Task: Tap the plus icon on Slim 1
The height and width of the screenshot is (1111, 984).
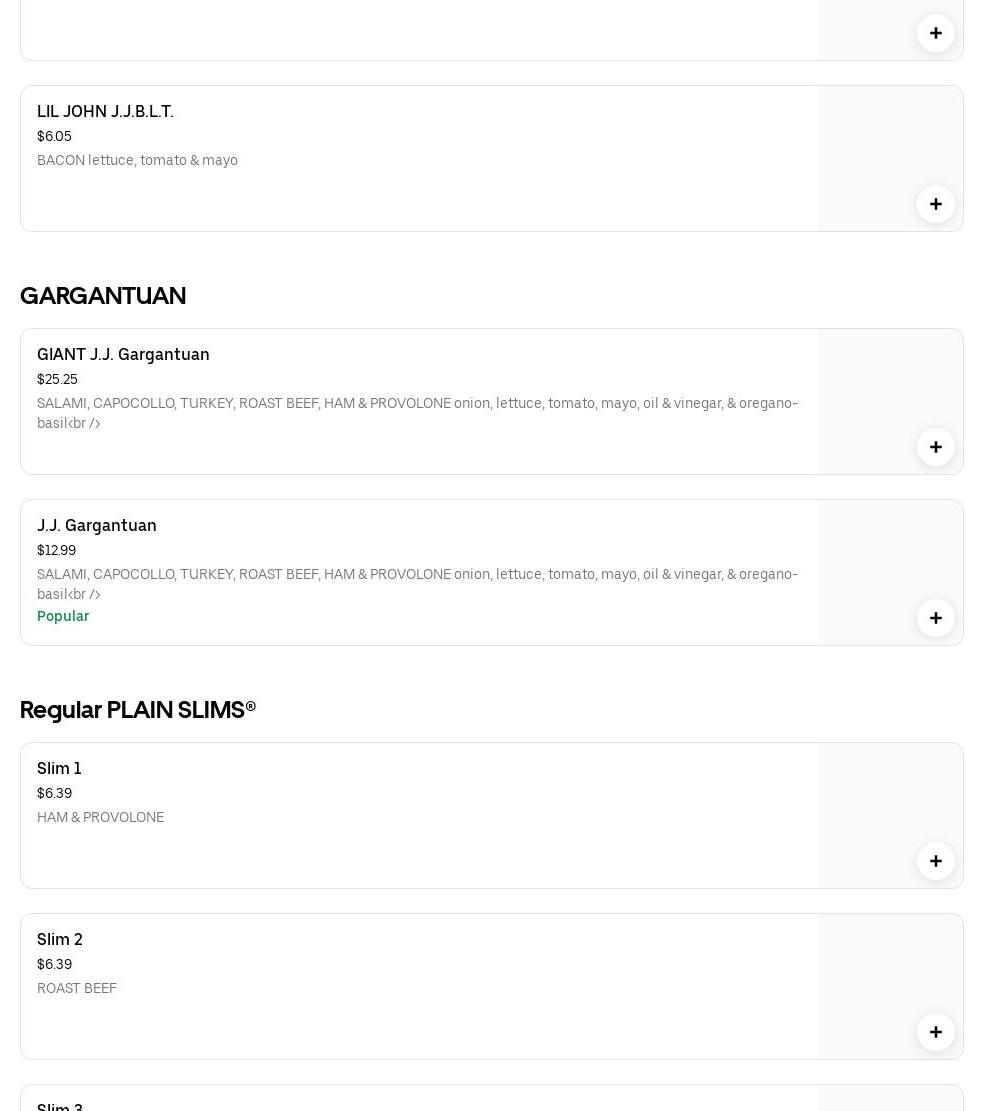Action: 935,861
